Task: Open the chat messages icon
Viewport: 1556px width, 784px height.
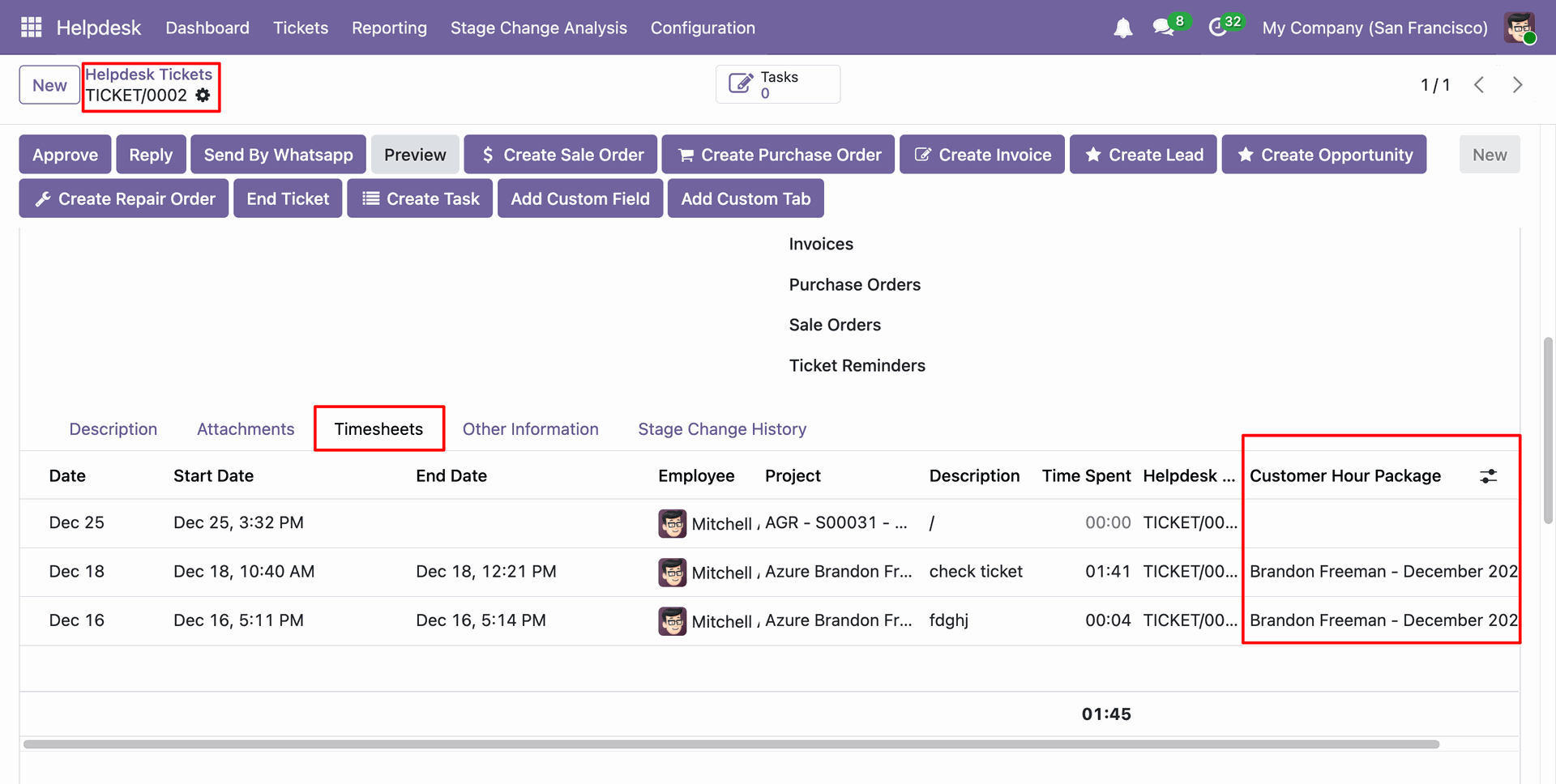Action: click(x=1164, y=28)
